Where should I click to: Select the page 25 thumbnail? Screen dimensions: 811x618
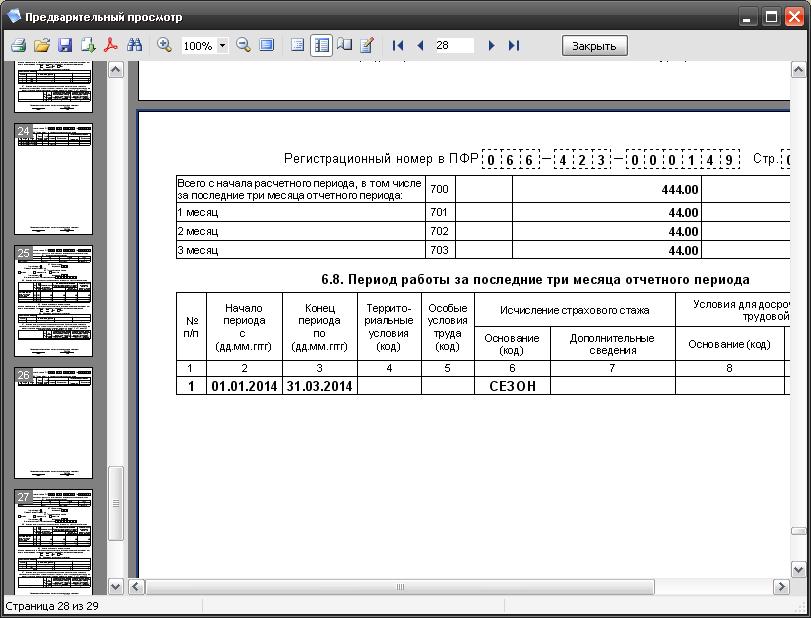(x=55, y=301)
